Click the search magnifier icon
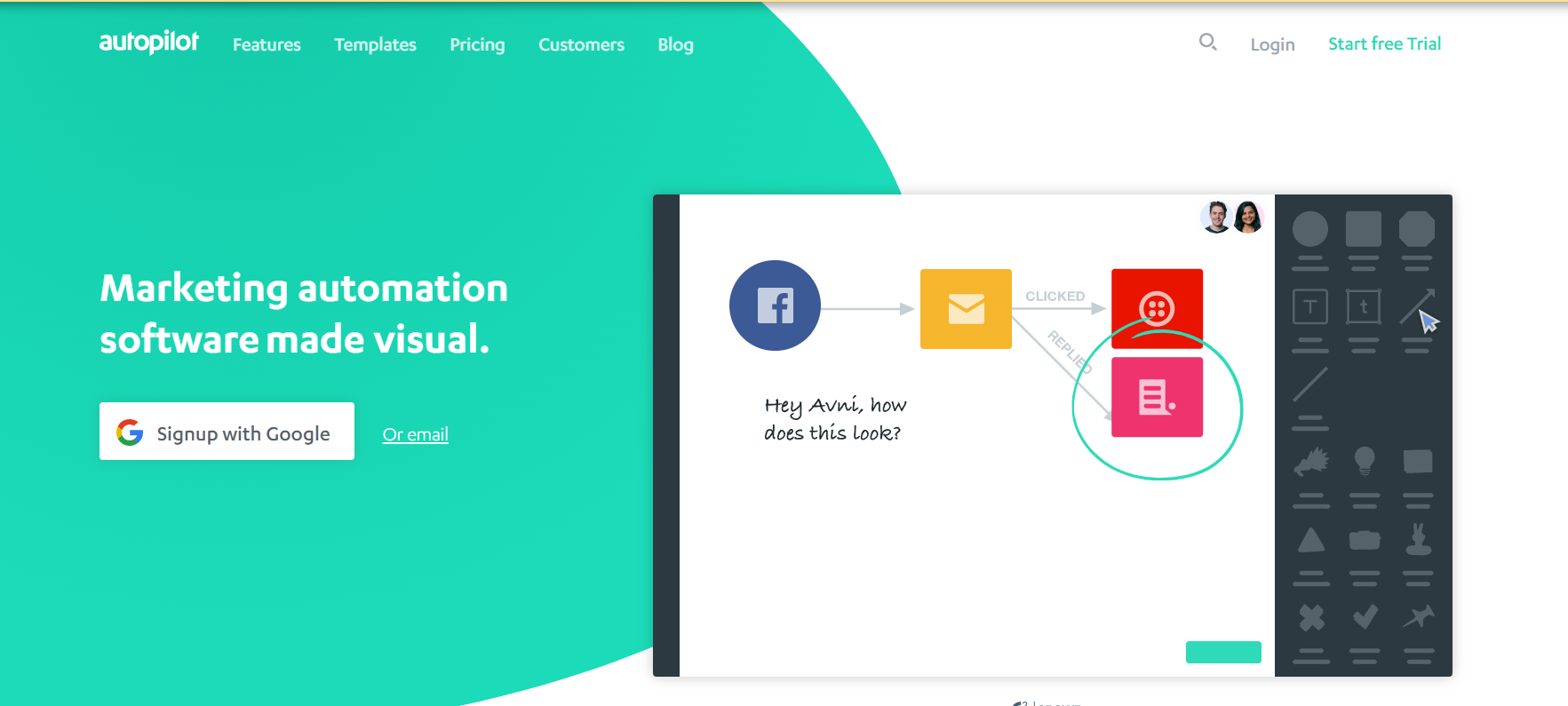The width and height of the screenshot is (1568, 706). click(x=1207, y=42)
